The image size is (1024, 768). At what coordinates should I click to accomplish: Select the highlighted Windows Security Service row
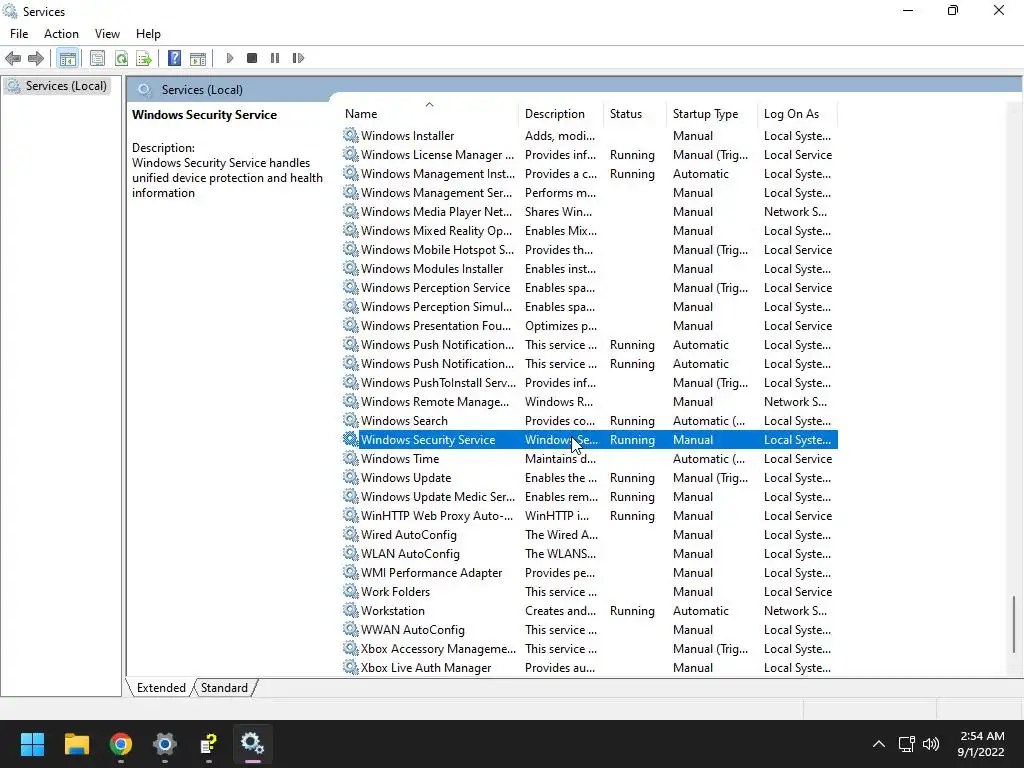[590, 440]
